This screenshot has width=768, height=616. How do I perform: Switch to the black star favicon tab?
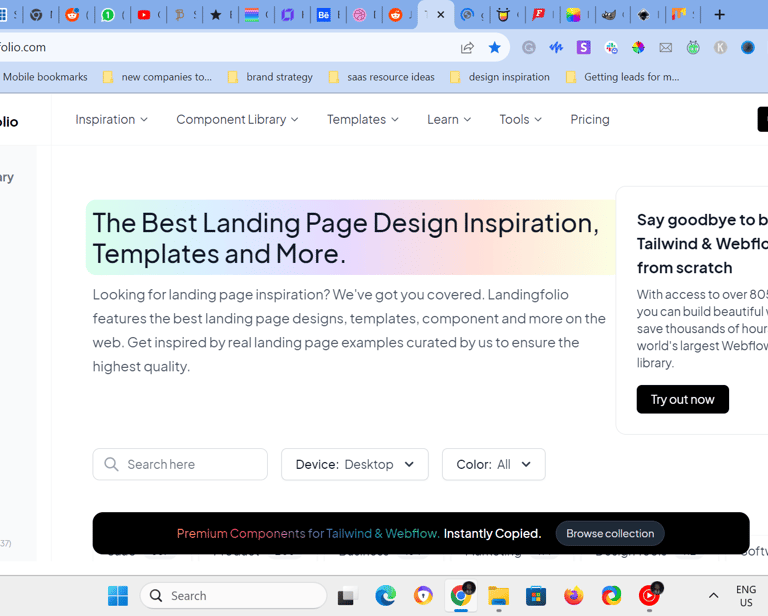[216, 15]
